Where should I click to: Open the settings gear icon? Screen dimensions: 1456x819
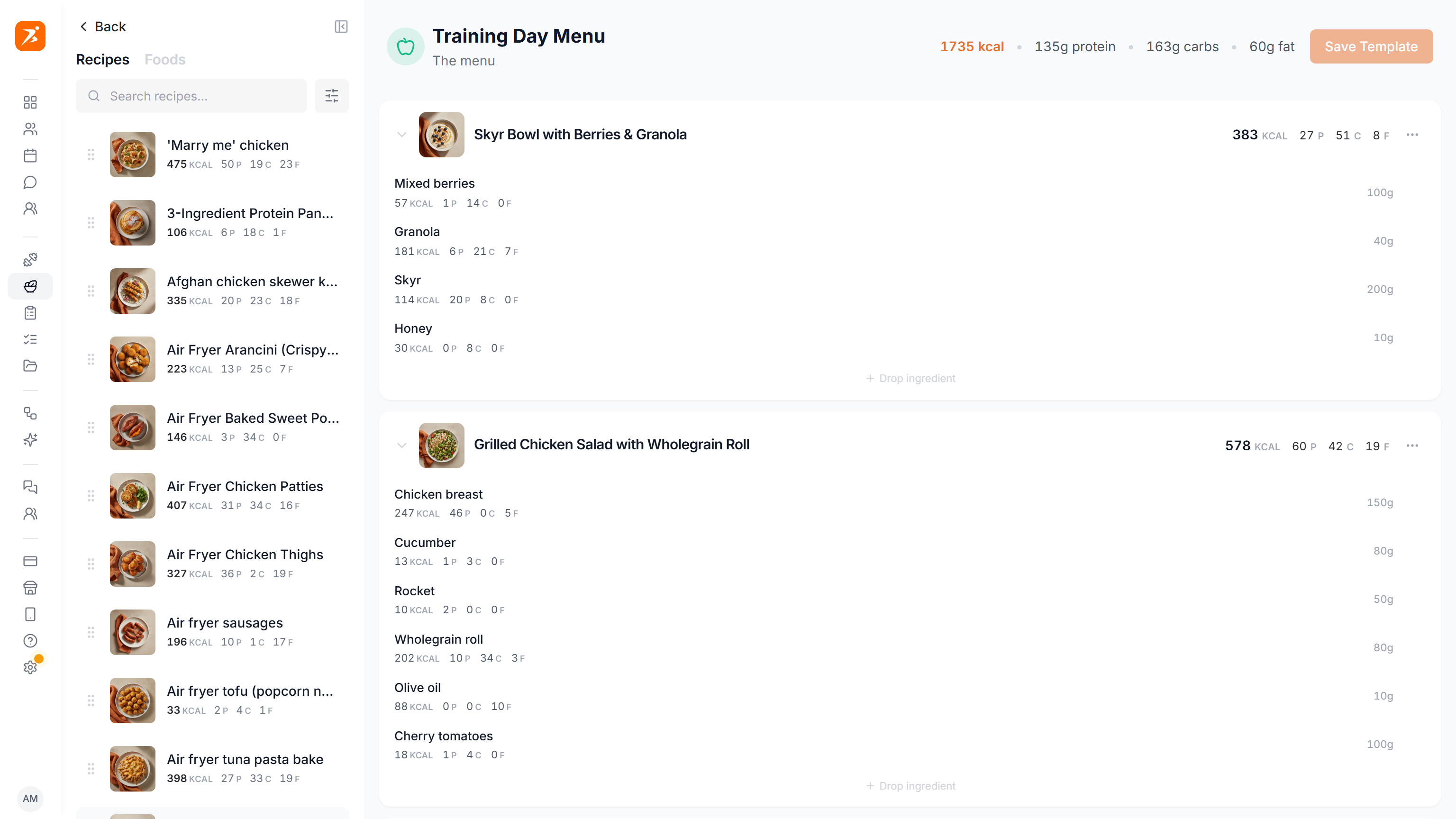click(x=30, y=667)
